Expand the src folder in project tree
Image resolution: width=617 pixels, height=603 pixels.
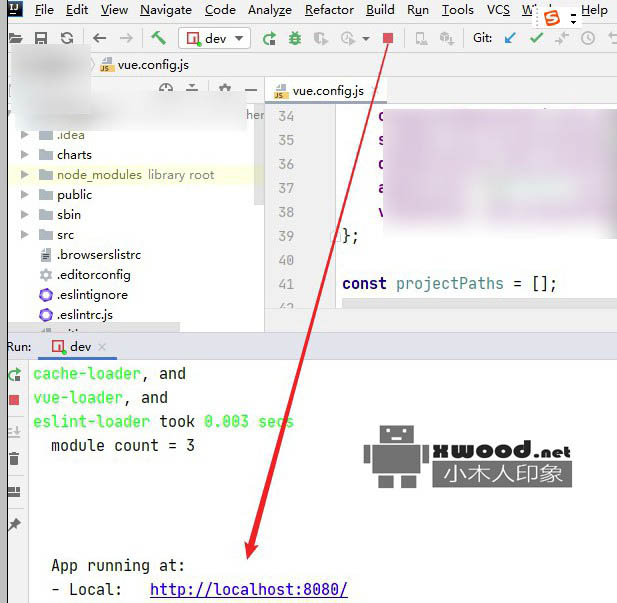(x=26, y=235)
